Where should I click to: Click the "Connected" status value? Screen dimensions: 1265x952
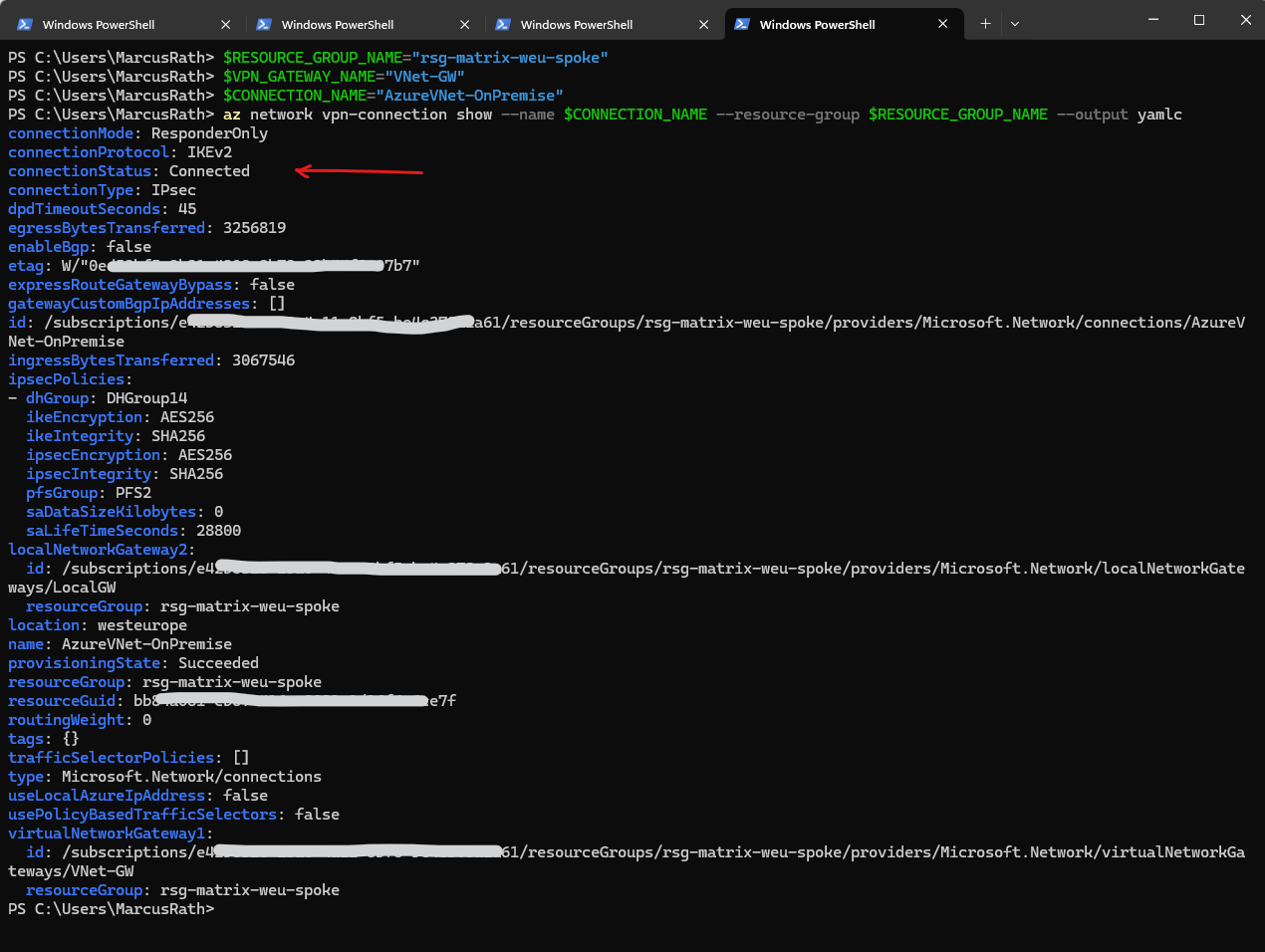209,171
